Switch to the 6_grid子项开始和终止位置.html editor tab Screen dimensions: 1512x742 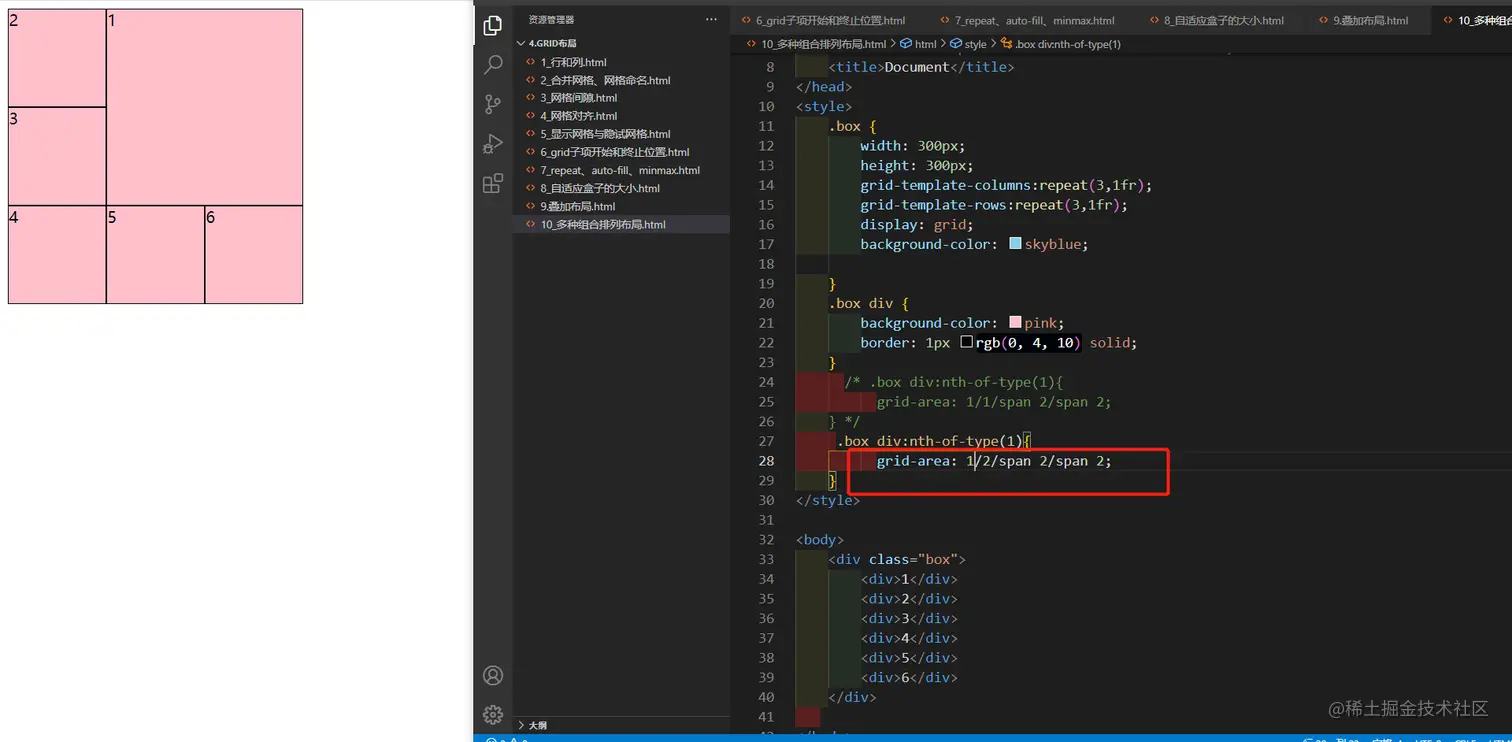coord(830,20)
